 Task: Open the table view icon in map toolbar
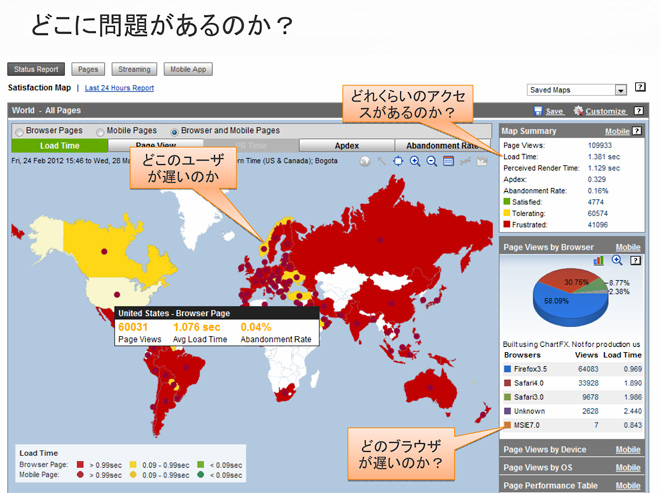tap(448, 161)
